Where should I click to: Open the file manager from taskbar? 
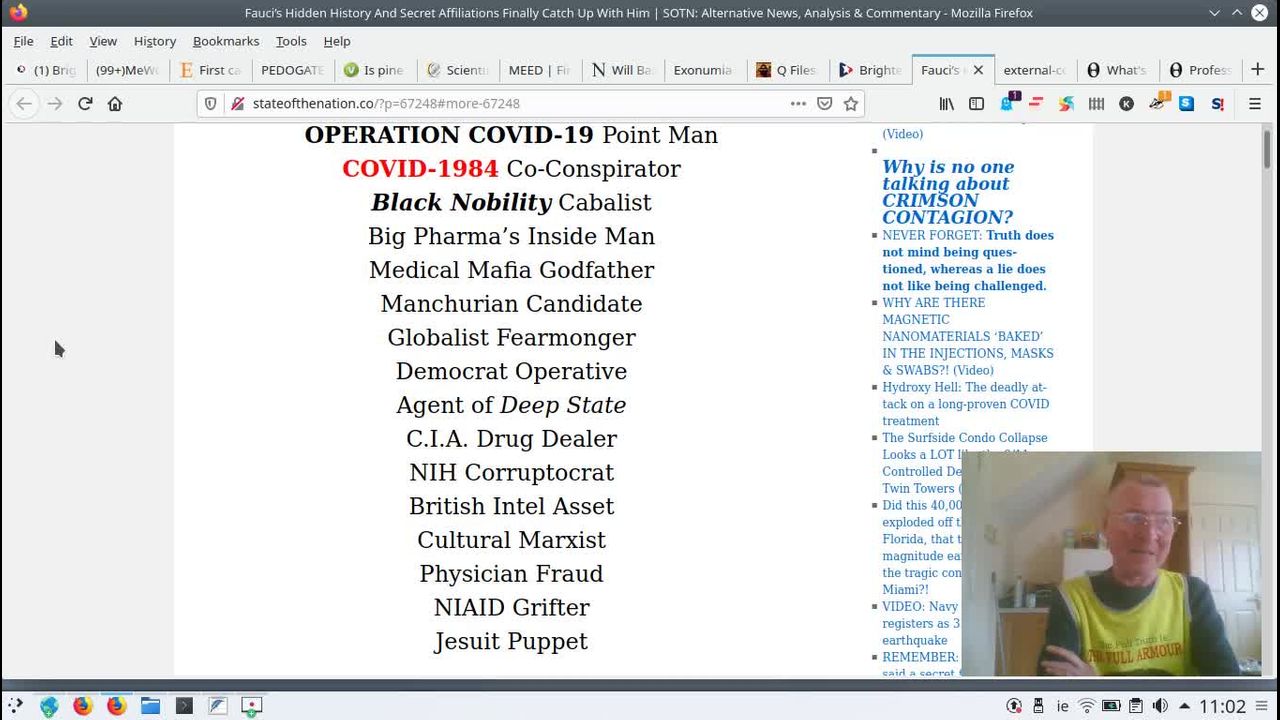click(x=150, y=706)
